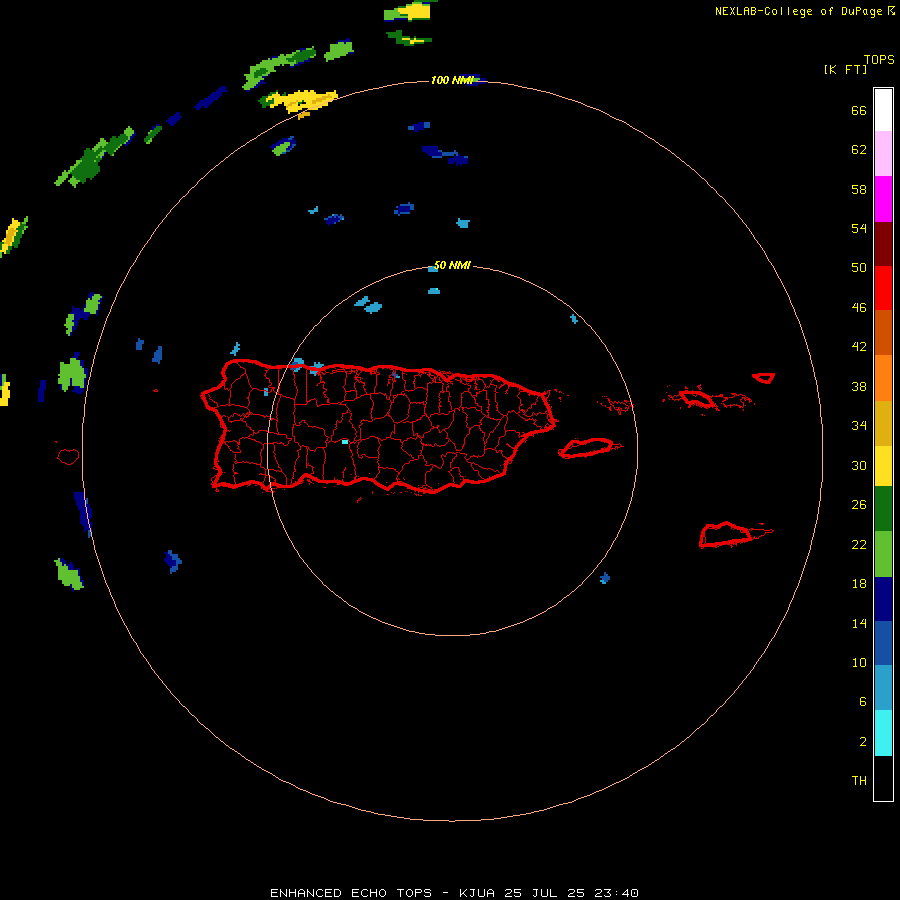
Task: Click the black threshold legend segment
Action: [x=883, y=778]
